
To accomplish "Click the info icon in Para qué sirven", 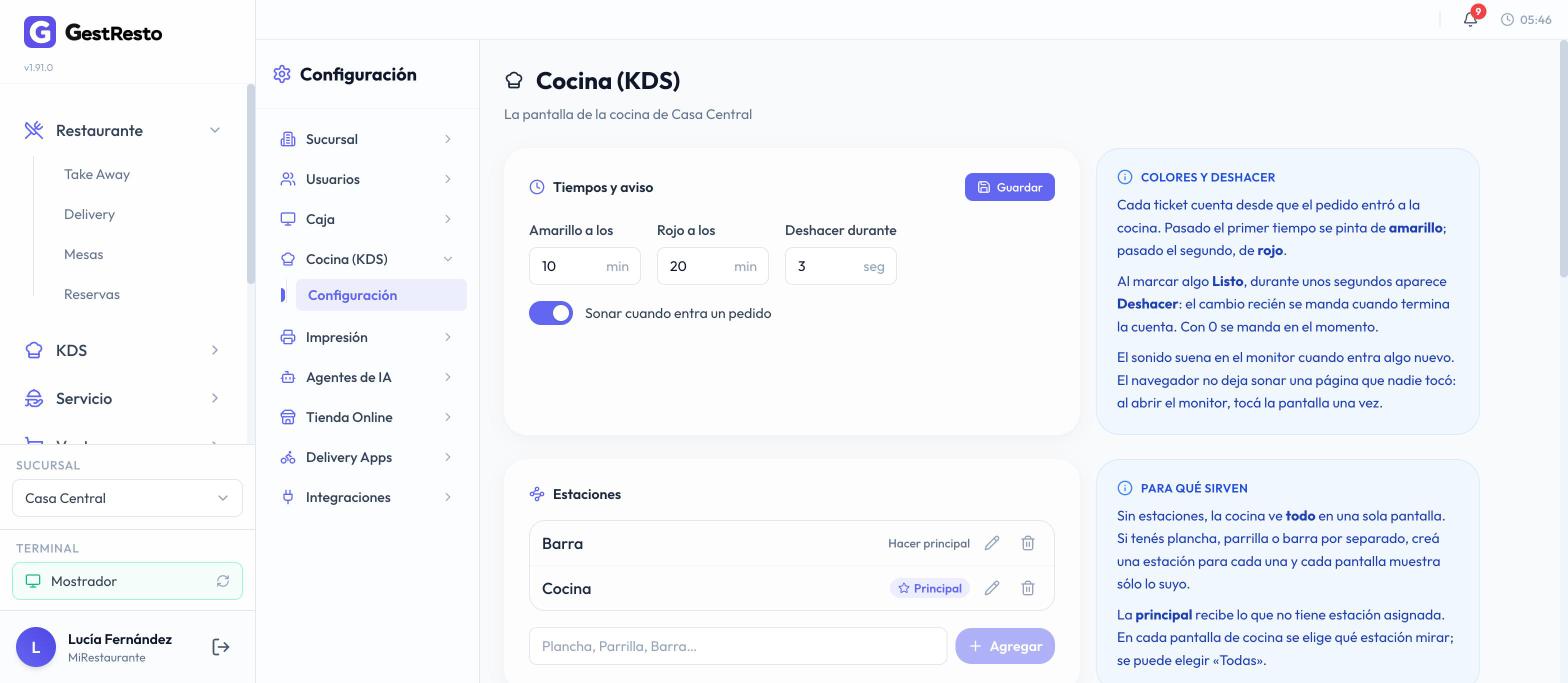I will point(1125,488).
